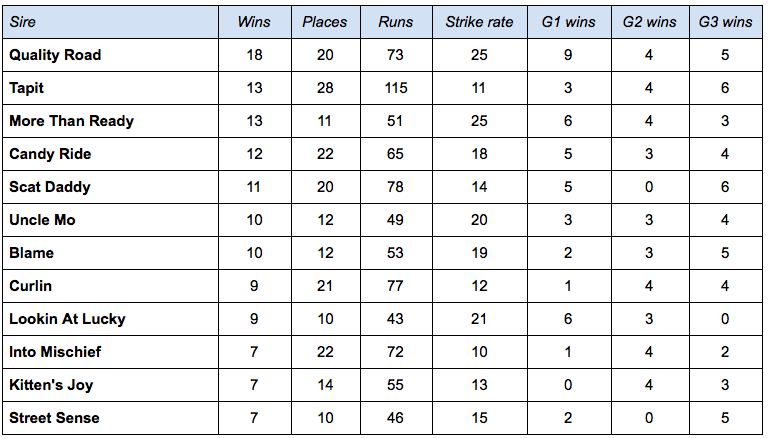Select the Places column header
The width and height of the screenshot is (768, 439).
coord(325,22)
